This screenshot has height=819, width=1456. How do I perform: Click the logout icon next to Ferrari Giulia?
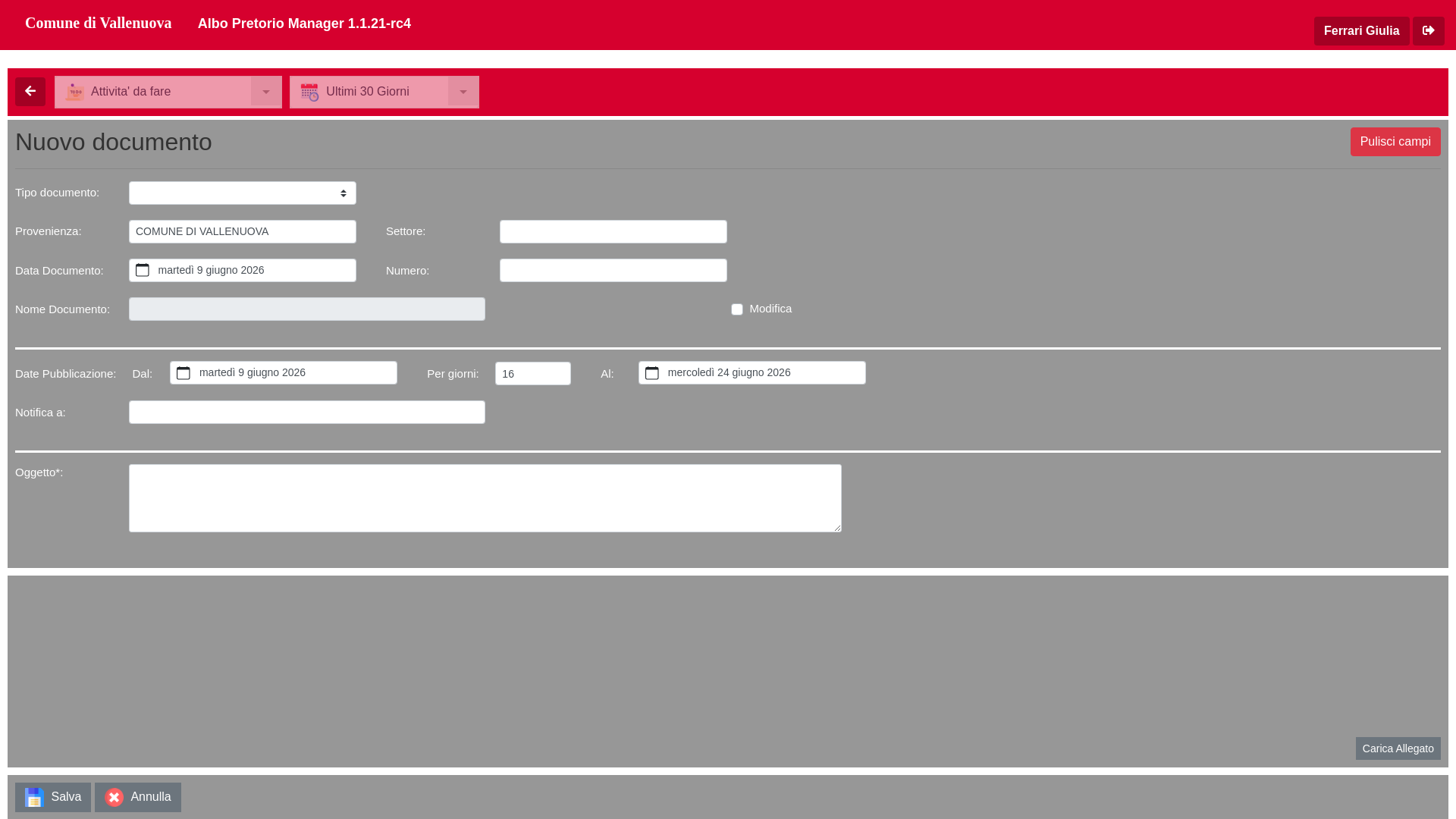pyautogui.click(x=1429, y=31)
